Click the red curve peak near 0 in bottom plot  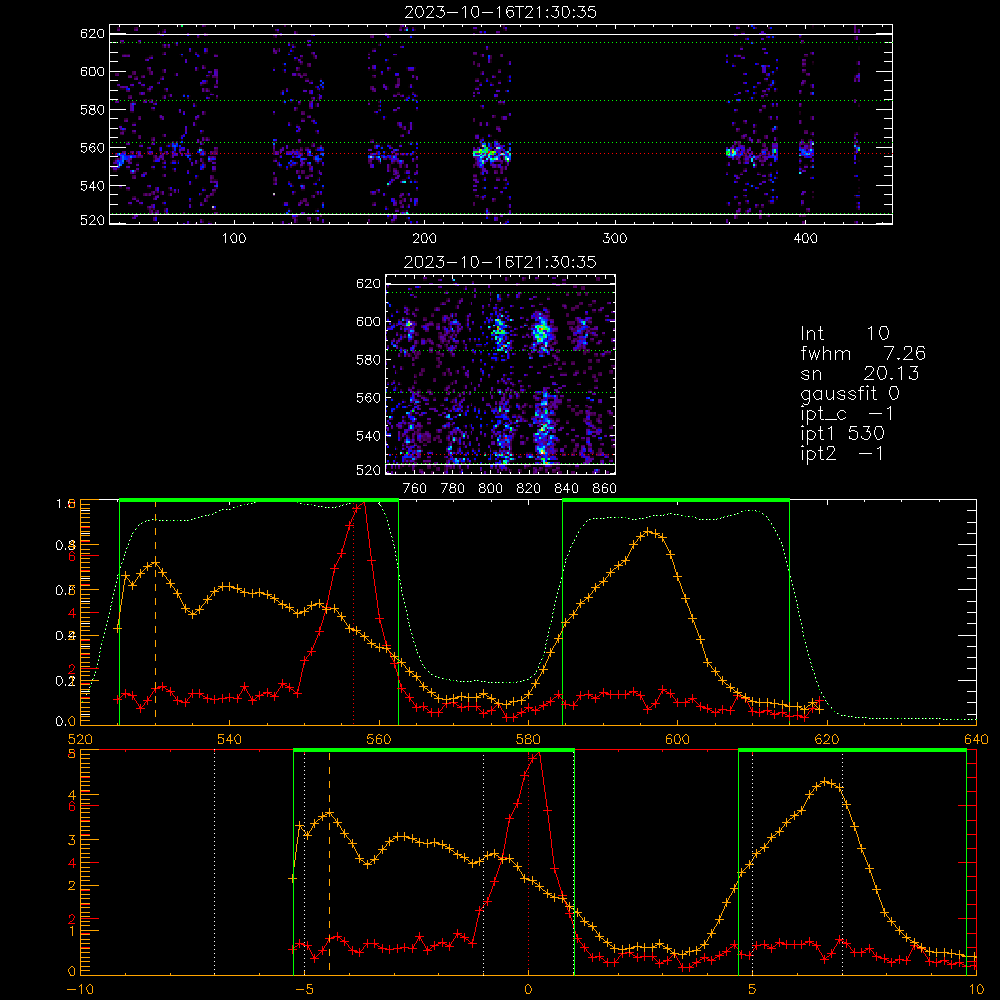538,753
